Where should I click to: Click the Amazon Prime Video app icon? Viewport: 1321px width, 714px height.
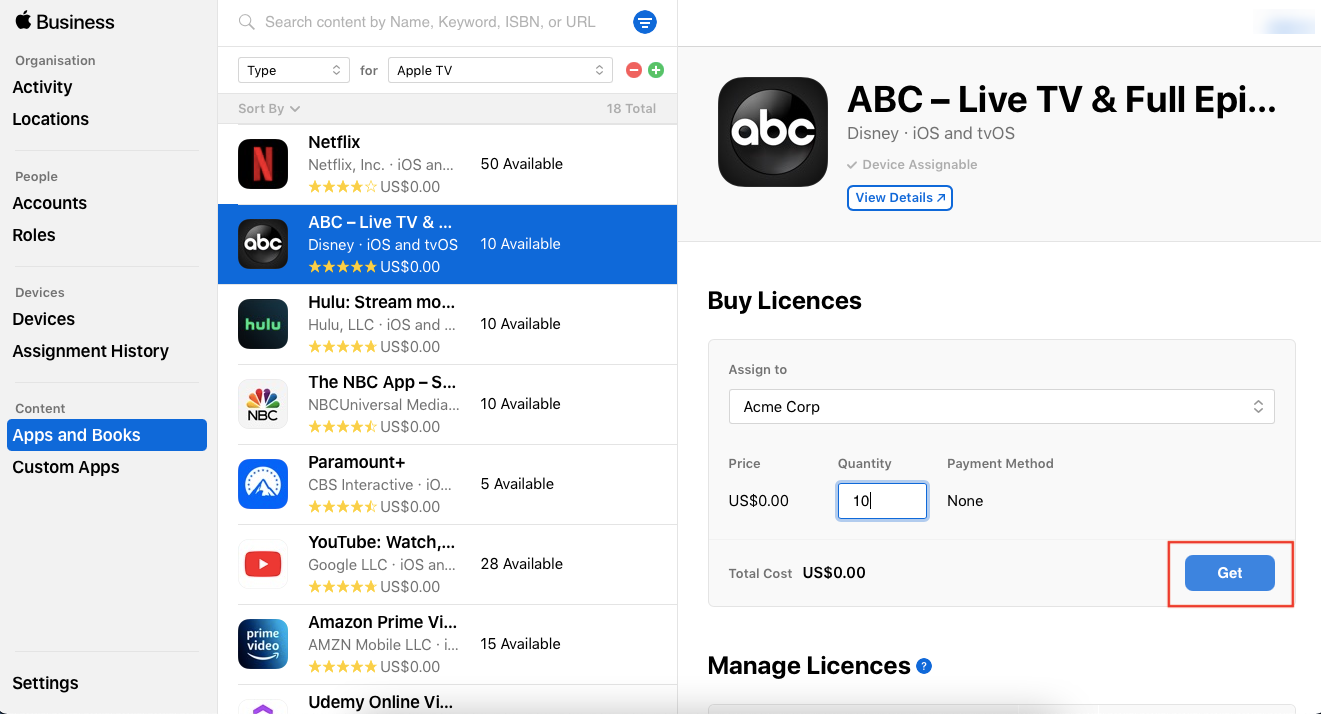[x=263, y=644]
